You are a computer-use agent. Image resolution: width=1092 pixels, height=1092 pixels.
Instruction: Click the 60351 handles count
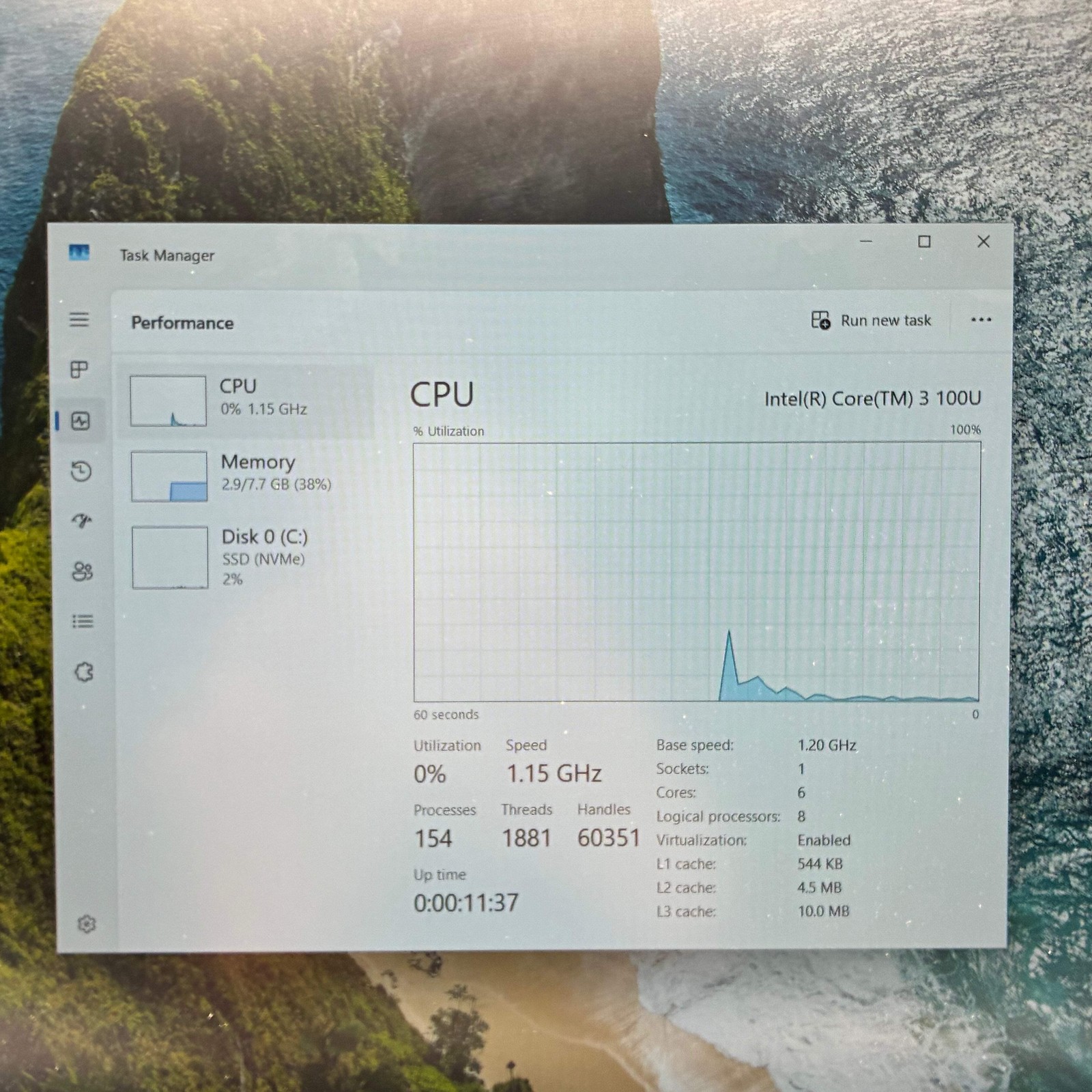tap(609, 837)
